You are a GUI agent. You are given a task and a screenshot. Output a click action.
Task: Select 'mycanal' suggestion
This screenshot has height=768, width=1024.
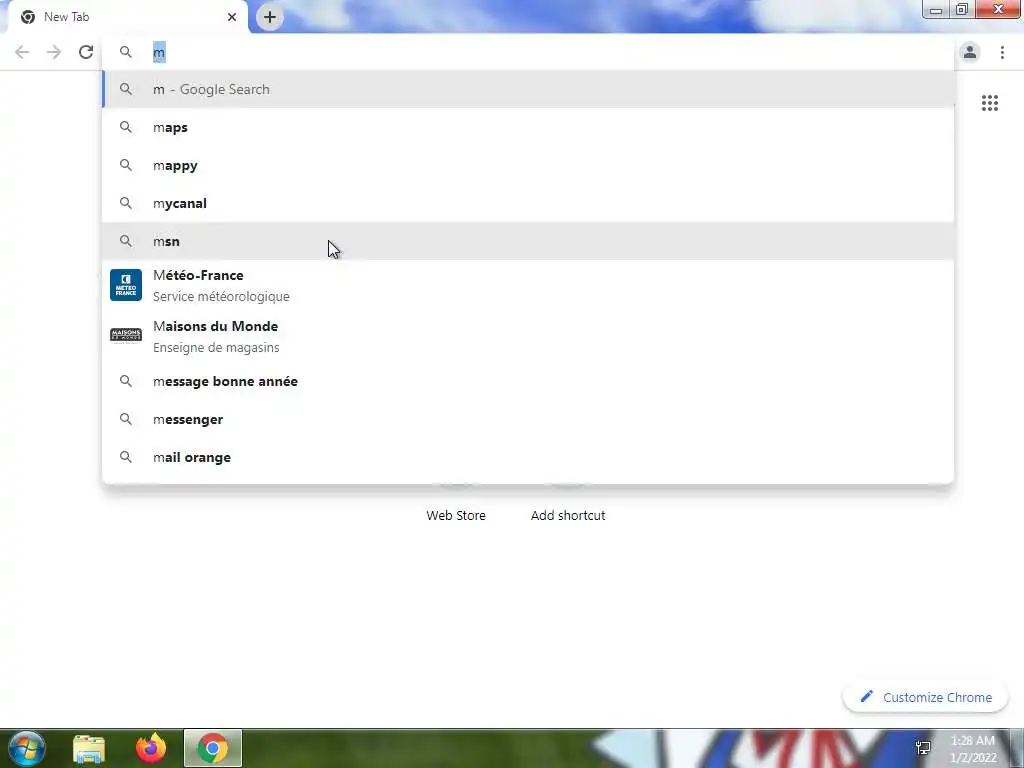[528, 203]
